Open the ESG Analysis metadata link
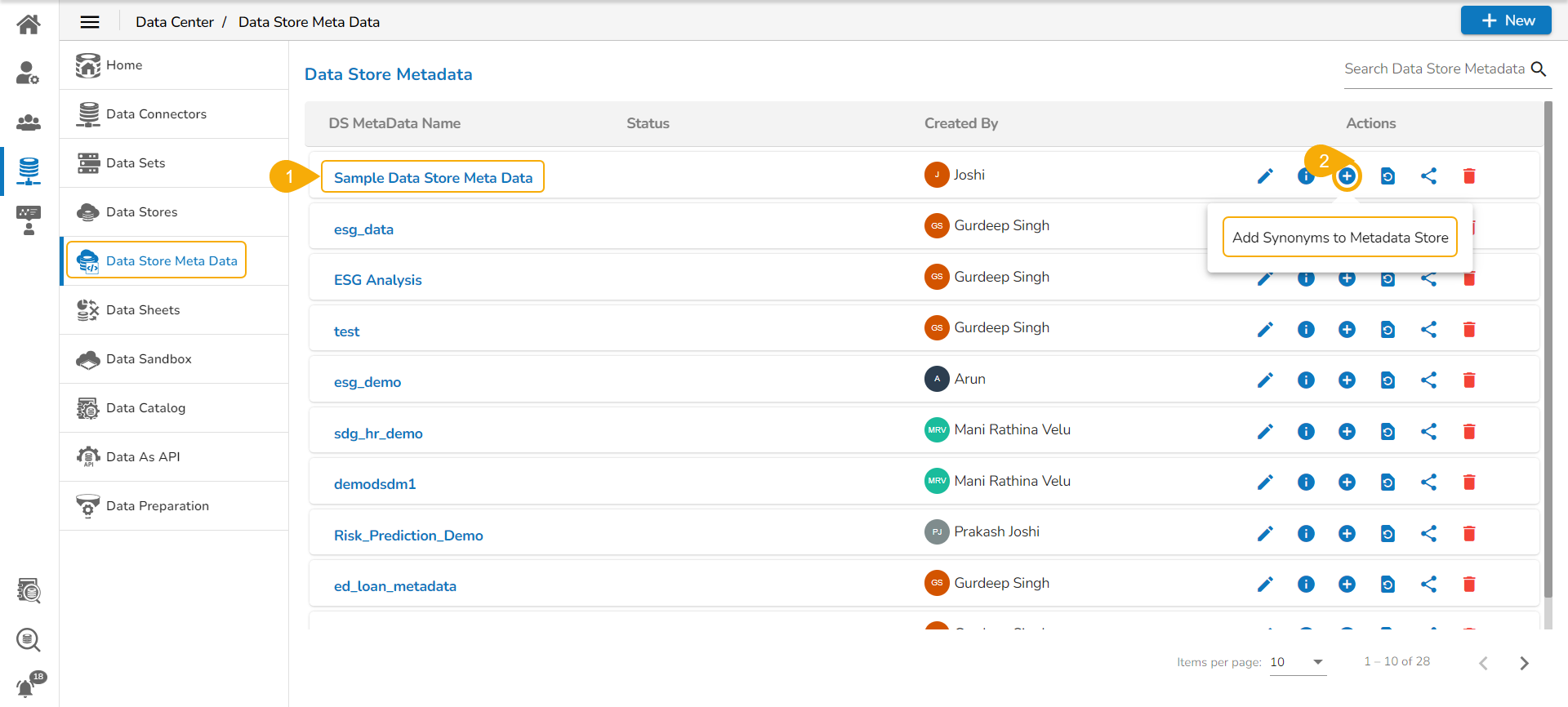The width and height of the screenshot is (1568, 707). tap(377, 280)
